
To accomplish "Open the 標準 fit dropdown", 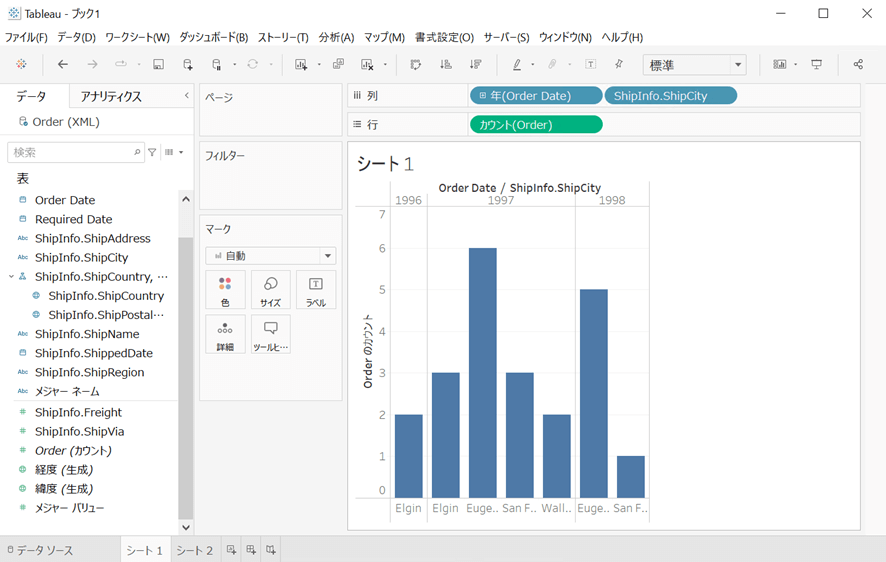I will pyautogui.click(x=695, y=65).
